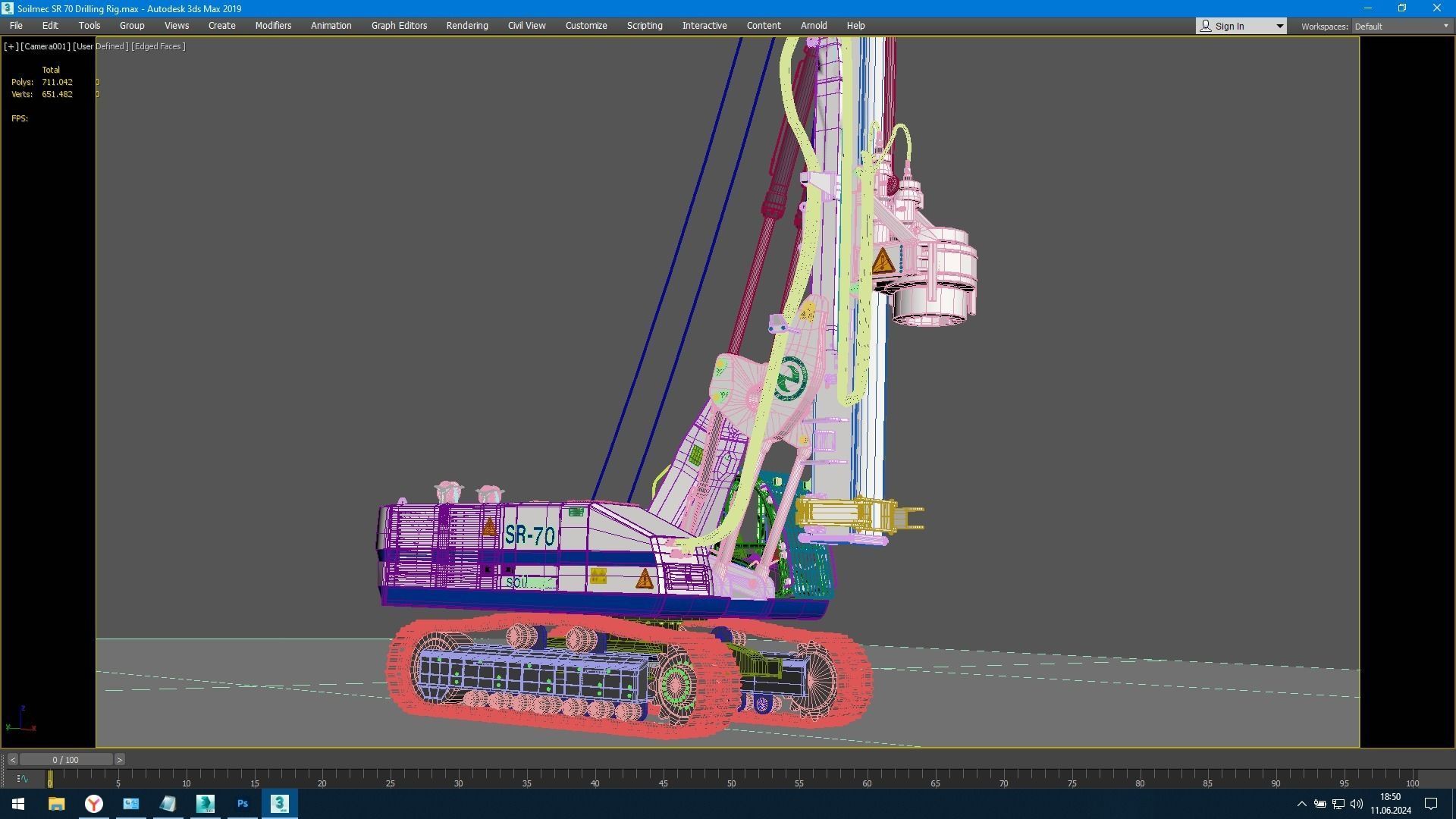Open the network icon in system tray

(x=1338, y=804)
